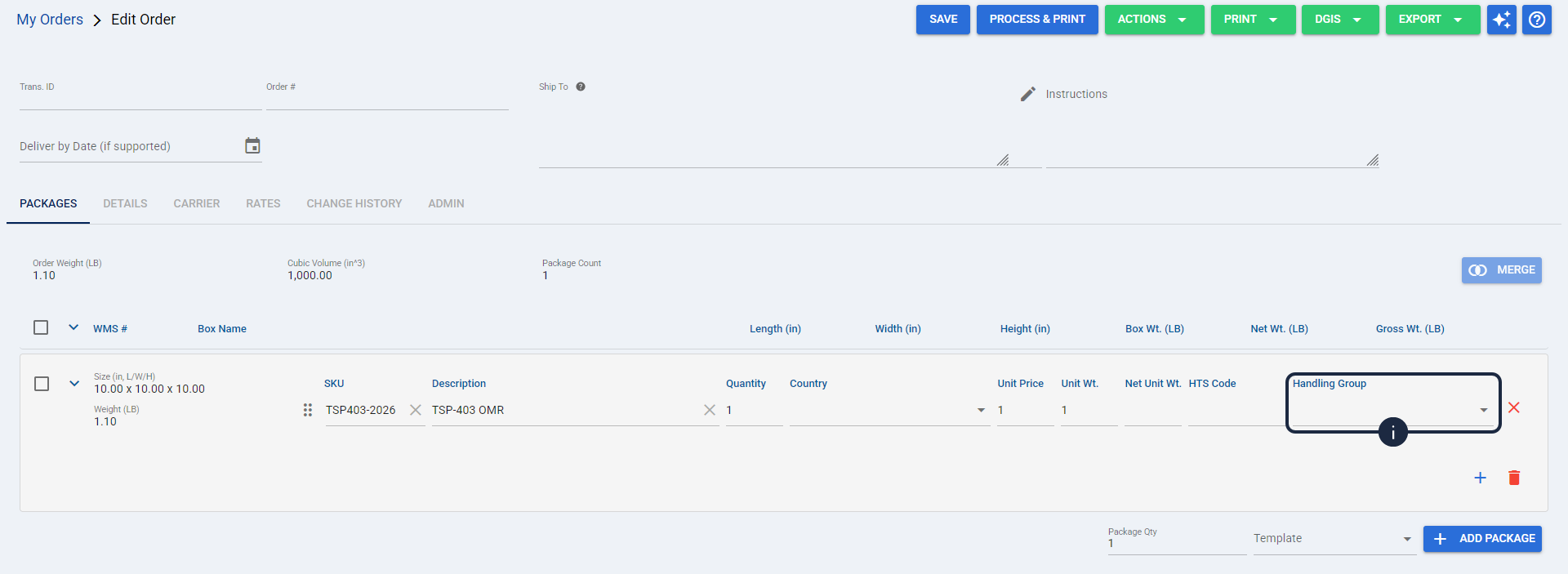
Task: Click the PROCESS & PRINT button
Action: point(1037,20)
